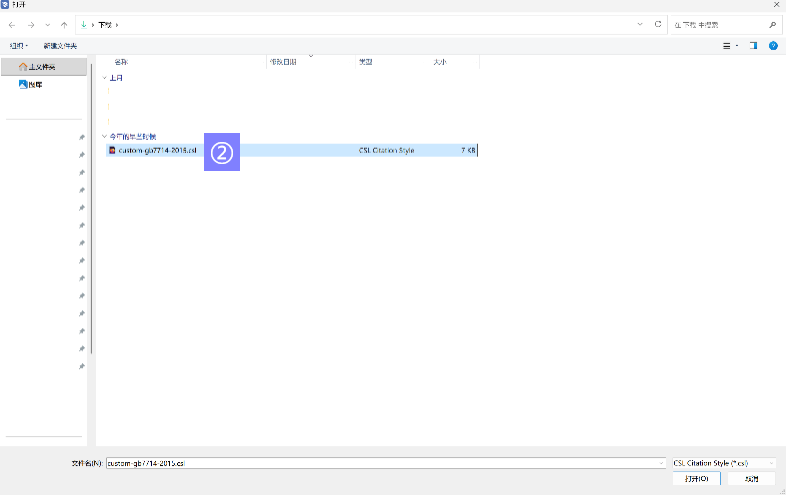This screenshot has width=786, height=495.
Task: Click the search magnifier icon
Action: click(772, 23)
